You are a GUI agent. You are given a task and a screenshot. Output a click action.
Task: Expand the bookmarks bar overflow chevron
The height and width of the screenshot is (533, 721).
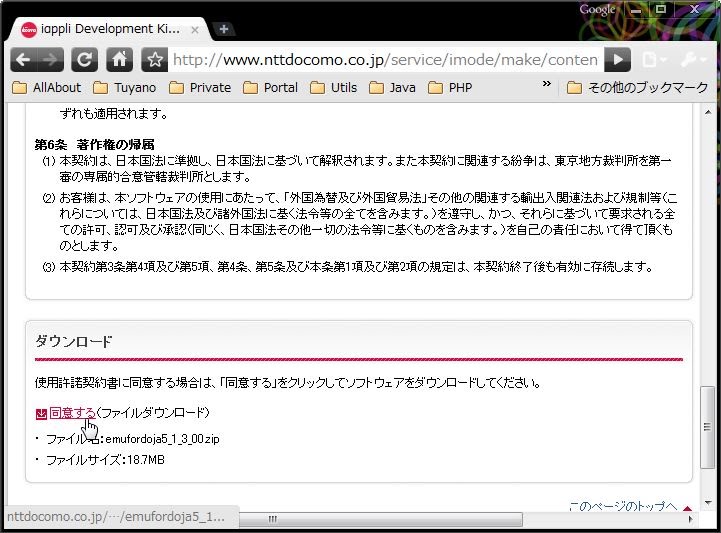(547, 86)
